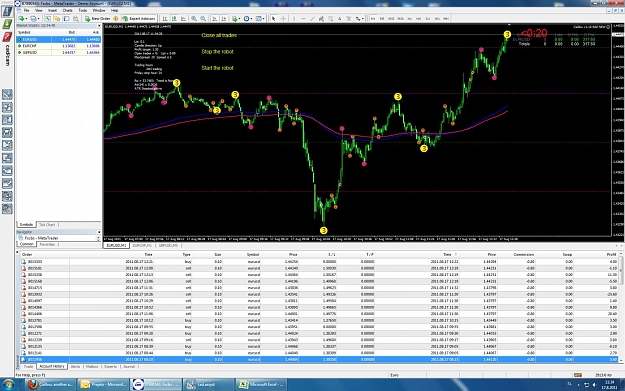Viewport: 625px width, 391px height.
Task: Open the indicators dropdown arrow
Action: pyautogui.click(x=240, y=19)
